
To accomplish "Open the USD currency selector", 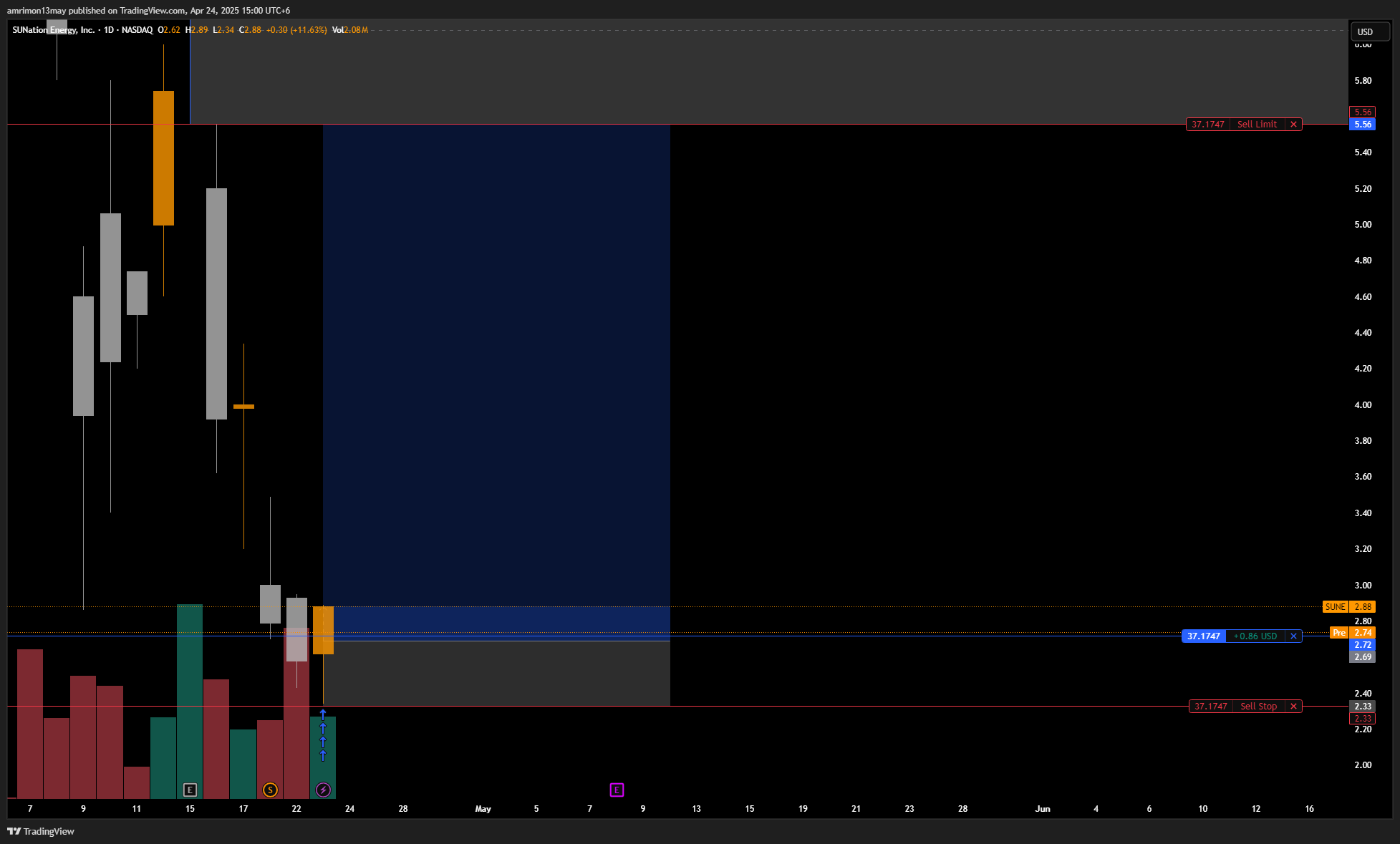I will 1369,31.
